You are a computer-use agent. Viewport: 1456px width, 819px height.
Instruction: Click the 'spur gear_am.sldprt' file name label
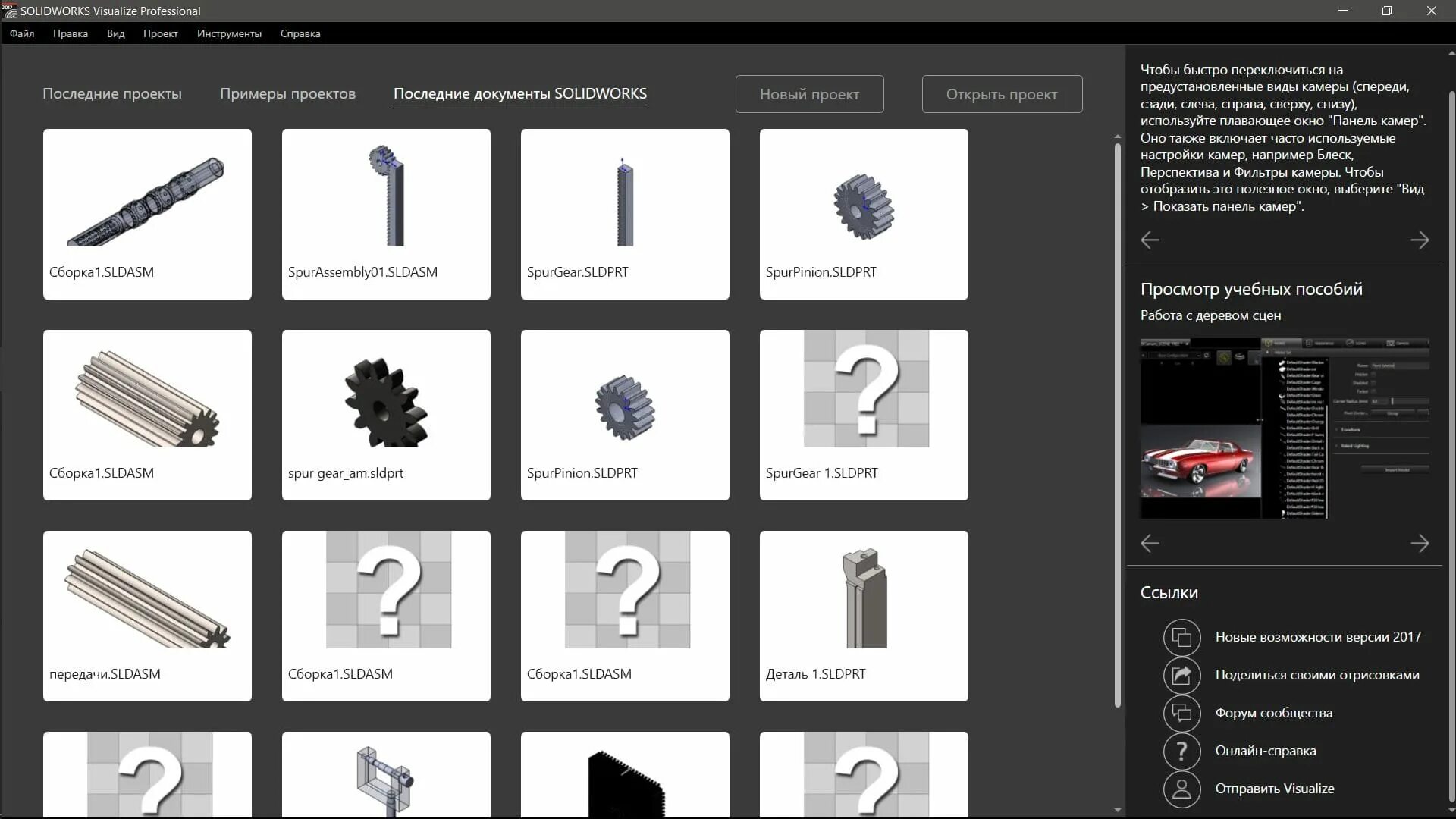pyautogui.click(x=346, y=473)
